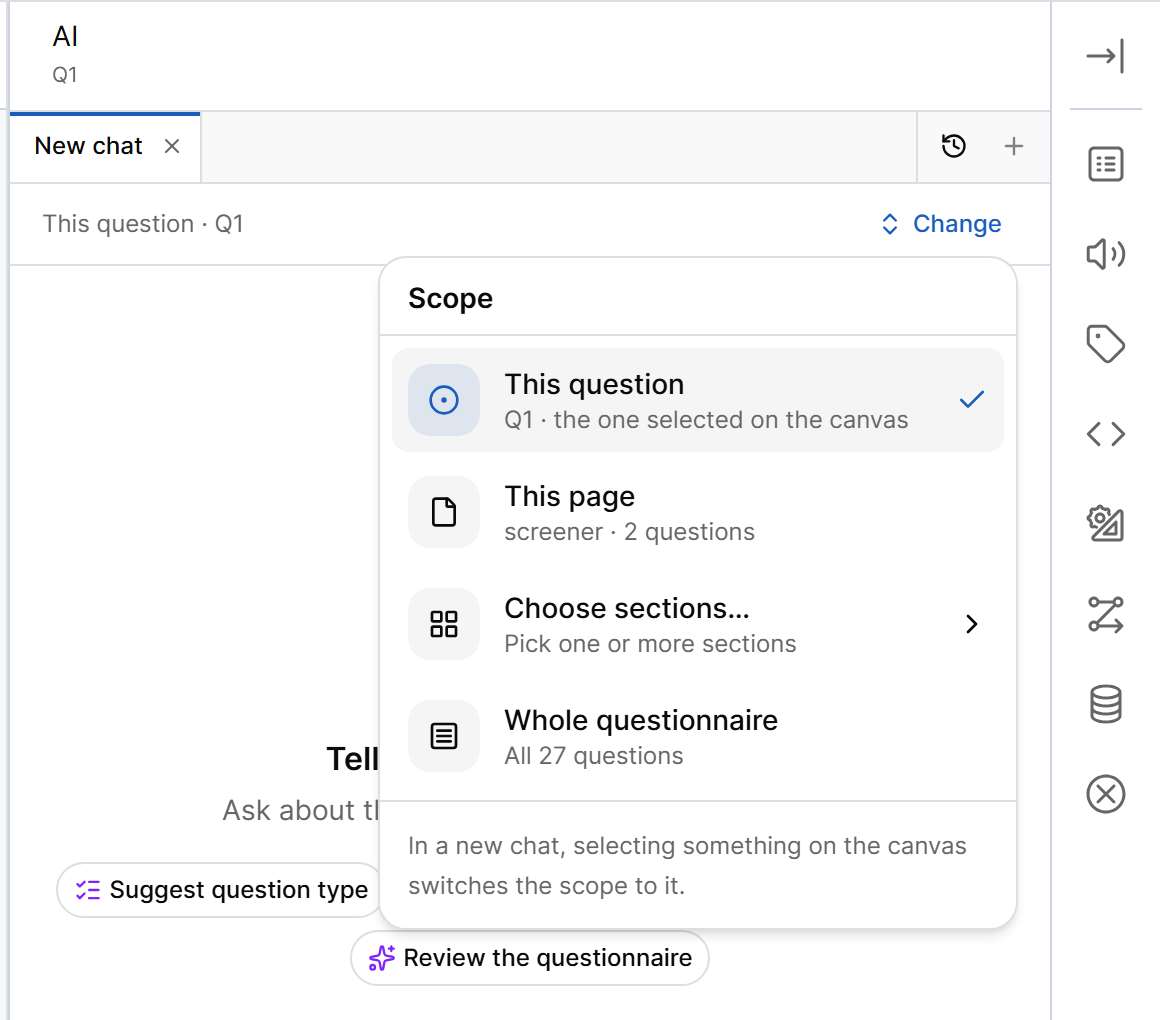This screenshot has height=1020, width=1160.
Task: Open the code brackets icon in sidebar
Action: (x=1105, y=434)
